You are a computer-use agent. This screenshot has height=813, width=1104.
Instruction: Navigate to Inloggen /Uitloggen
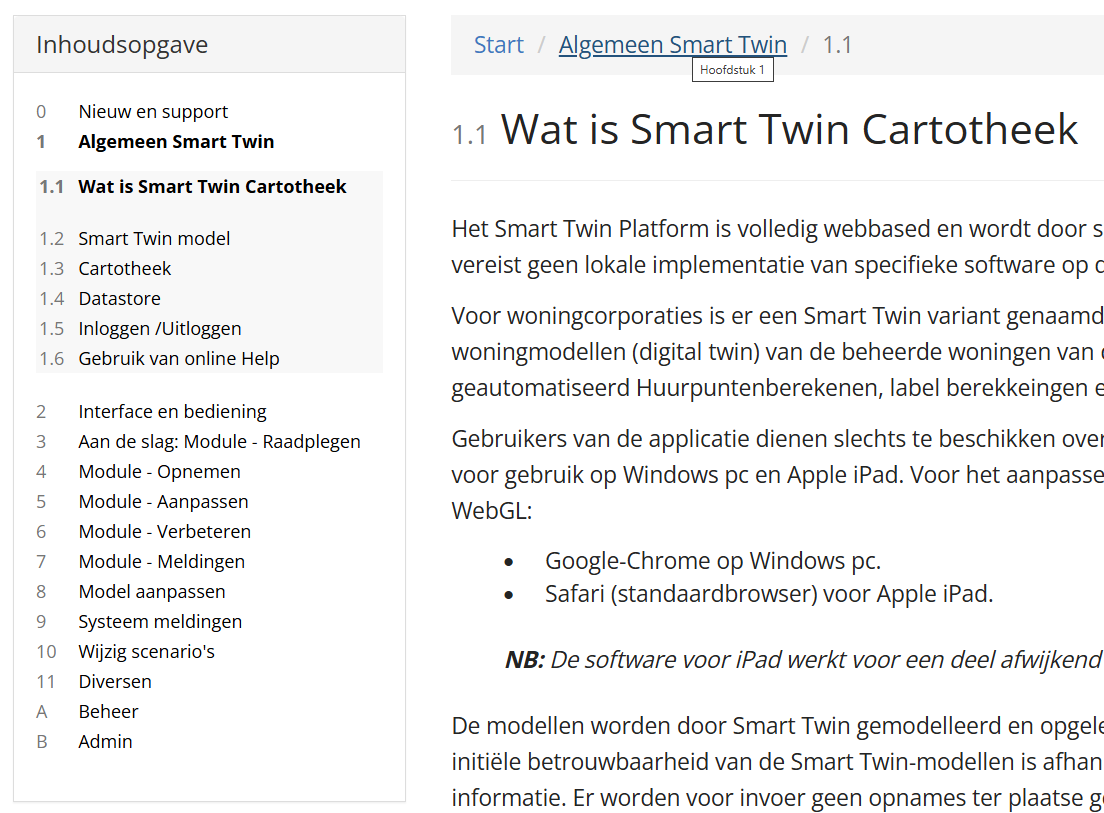(160, 329)
